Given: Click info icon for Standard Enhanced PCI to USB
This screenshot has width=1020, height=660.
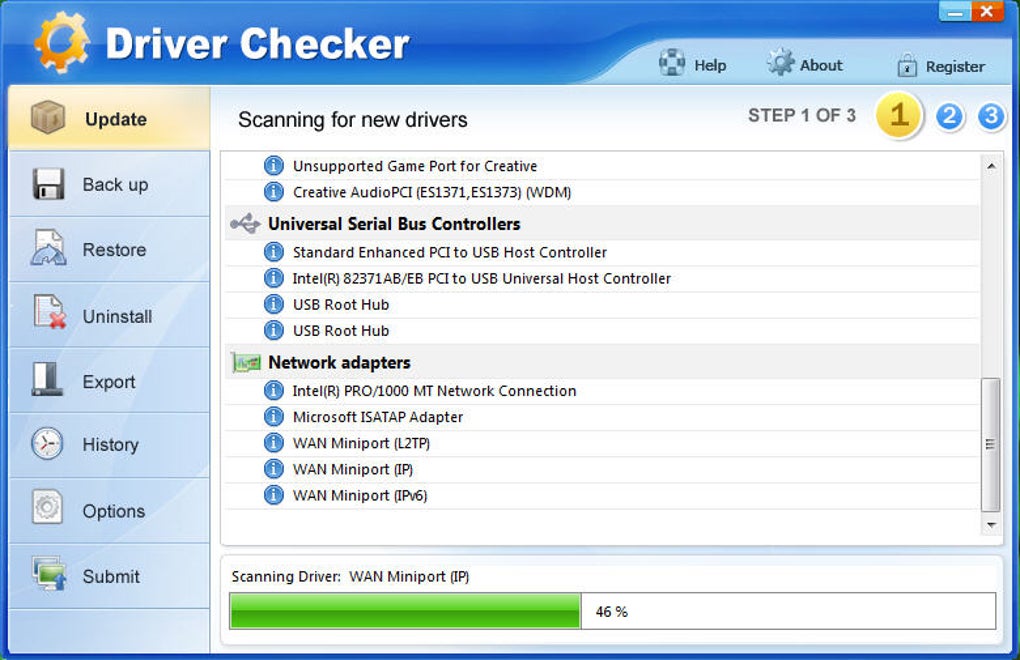Looking at the screenshot, I should (274, 252).
